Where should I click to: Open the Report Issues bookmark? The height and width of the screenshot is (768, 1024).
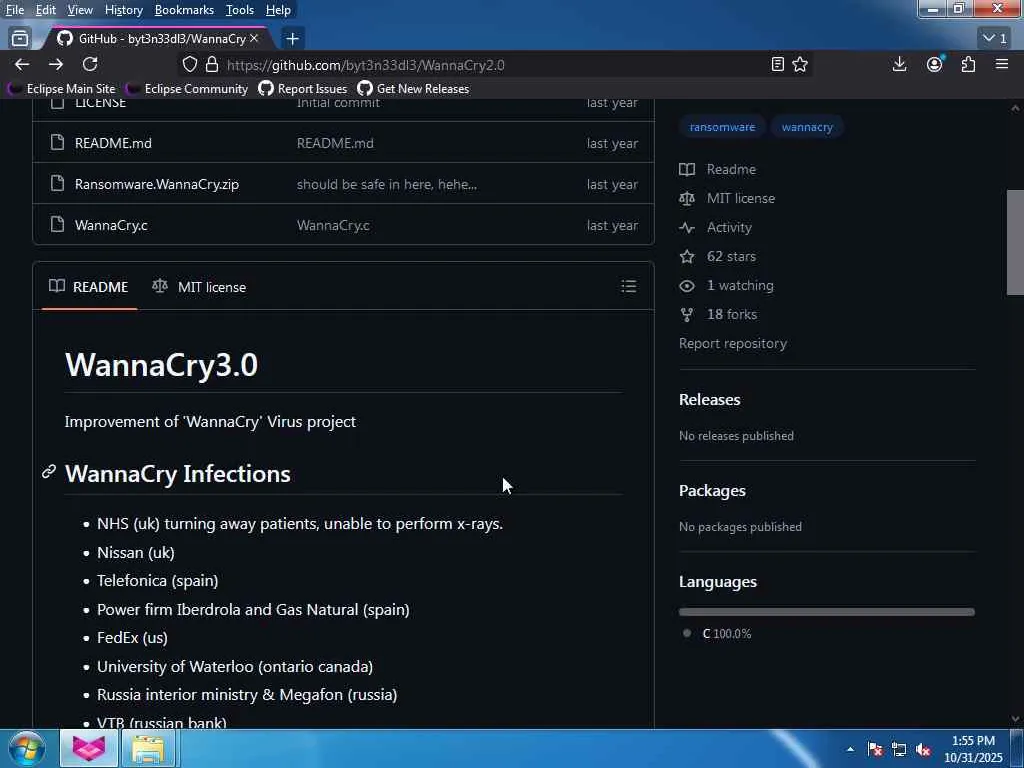click(303, 88)
